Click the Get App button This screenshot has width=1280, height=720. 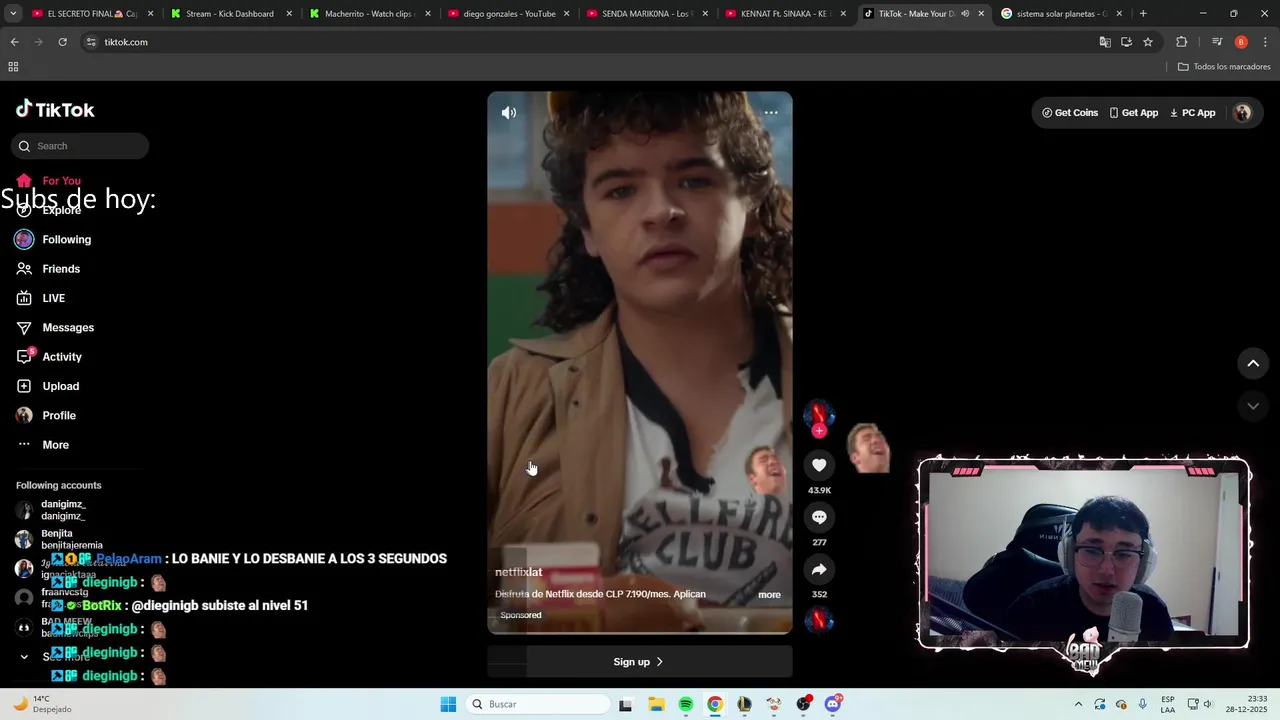click(x=1134, y=113)
